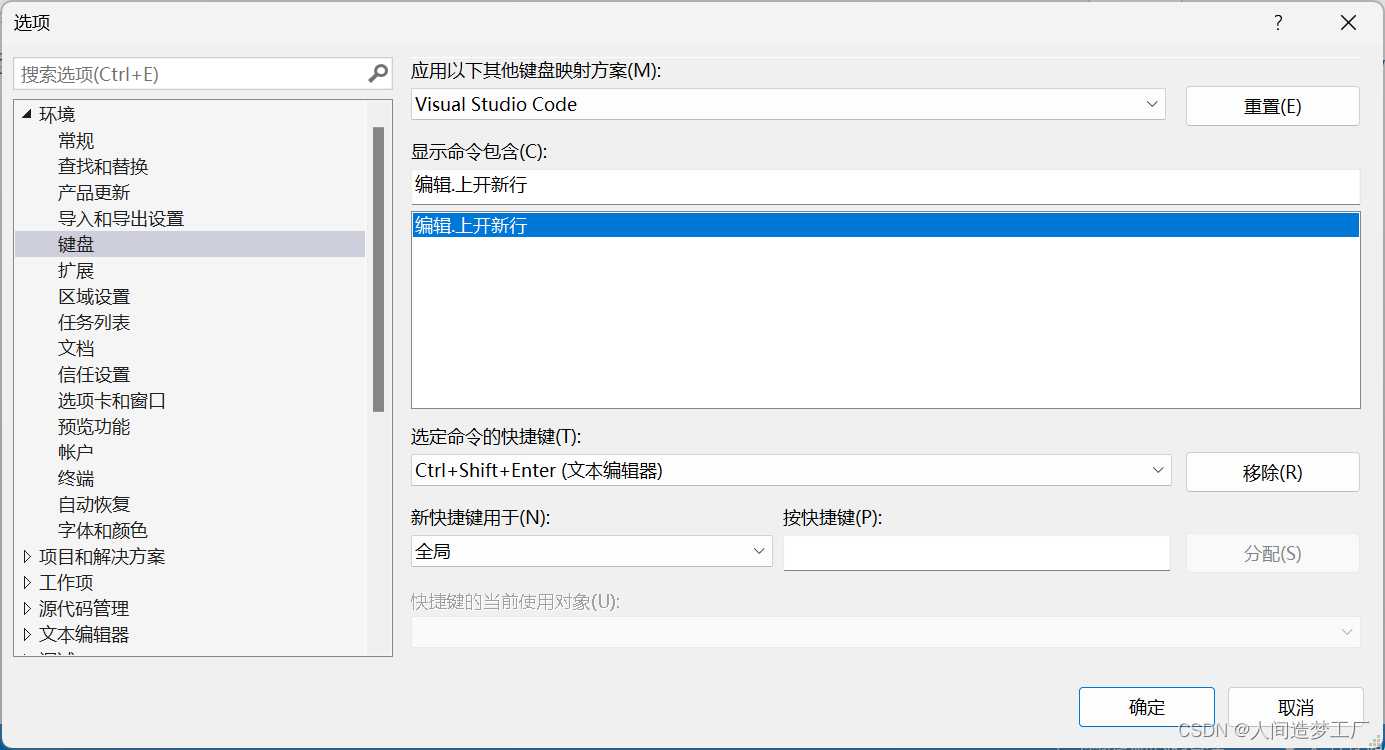The height and width of the screenshot is (750, 1385).
Task: Click the options tree vertical scrollbar
Action: click(x=378, y=270)
